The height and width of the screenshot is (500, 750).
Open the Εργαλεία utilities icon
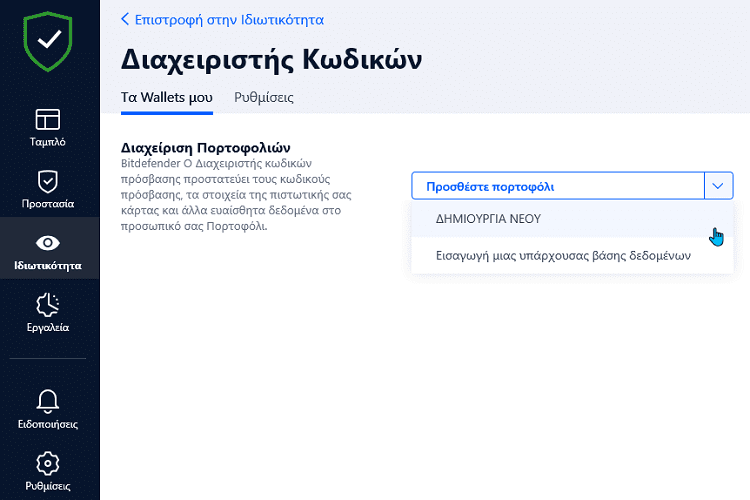[48, 305]
